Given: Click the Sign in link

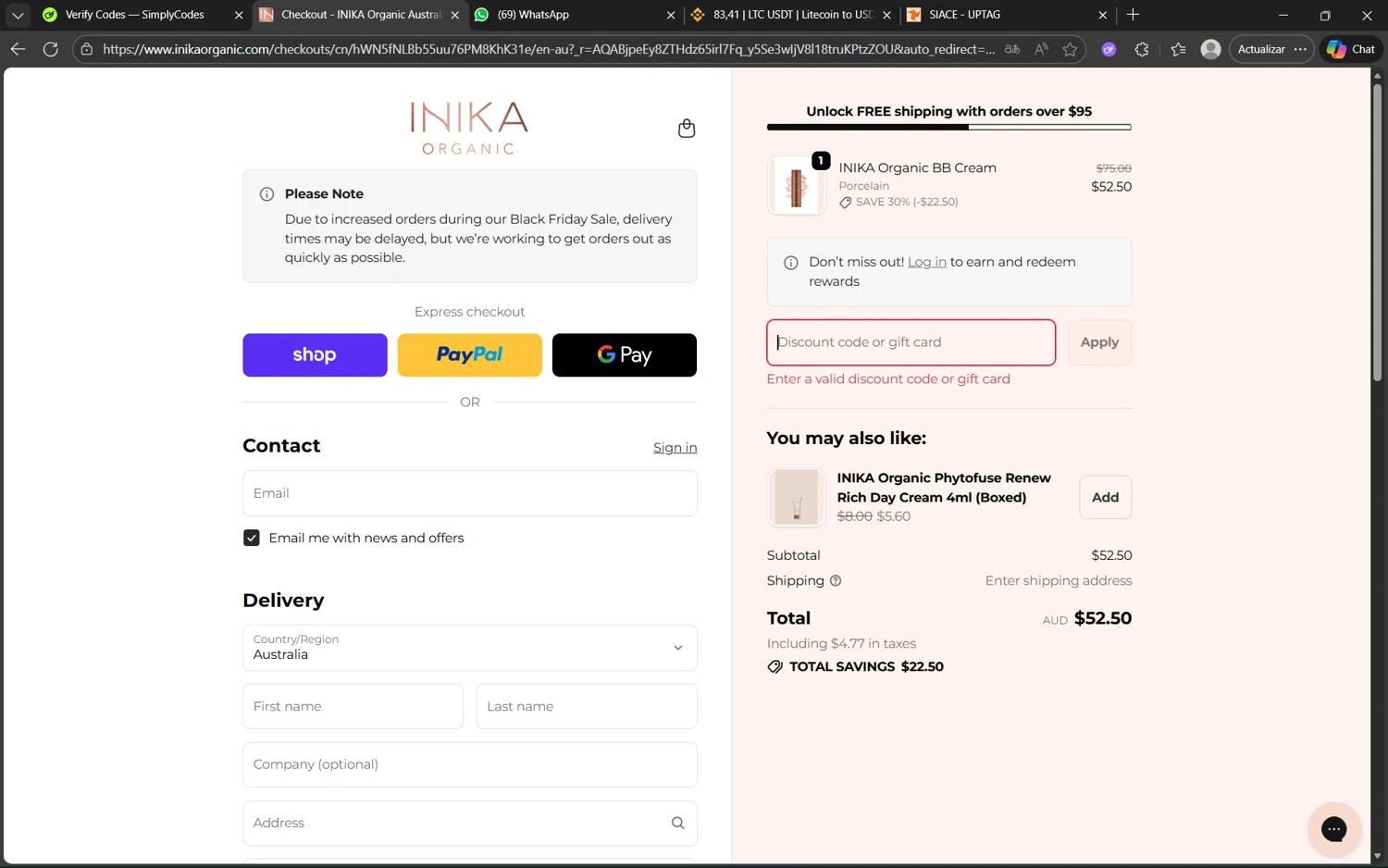Looking at the screenshot, I should 675,448.
